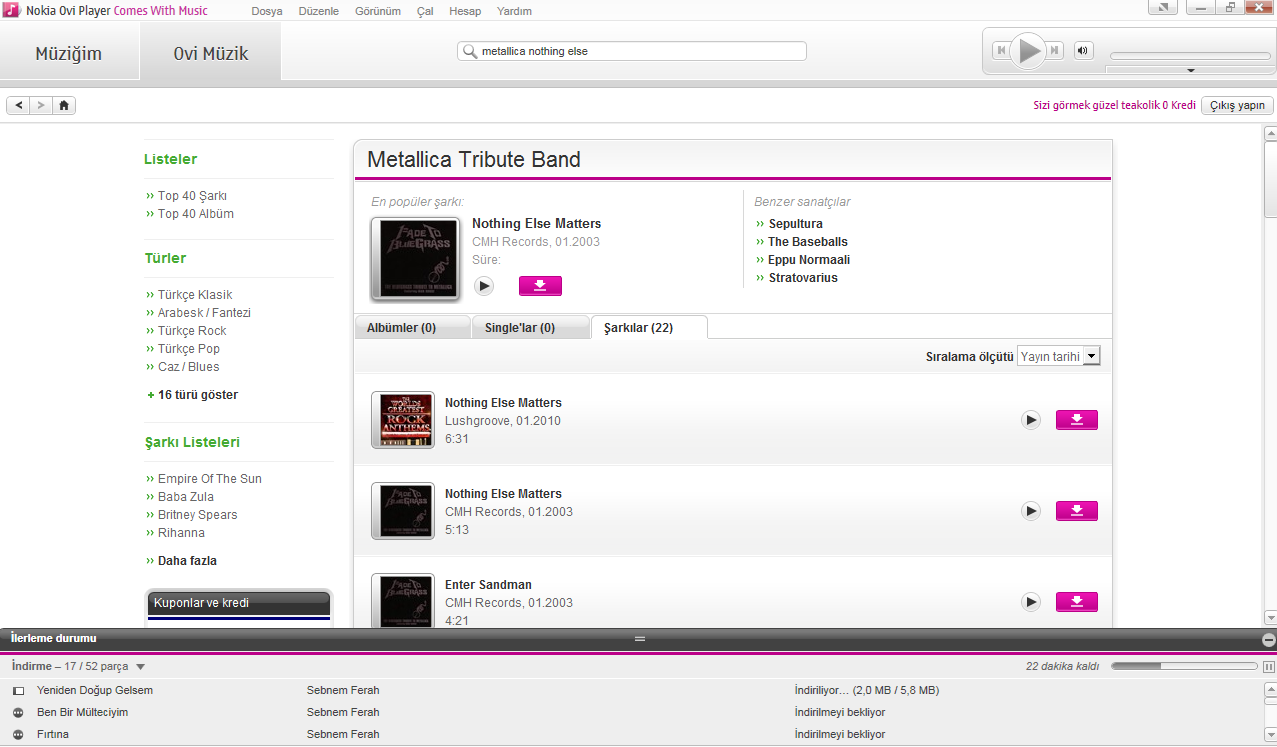The width and height of the screenshot is (1277, 747).
Task: Expand the İndirme parça dropdown arrow
Action: click(140, 667)
